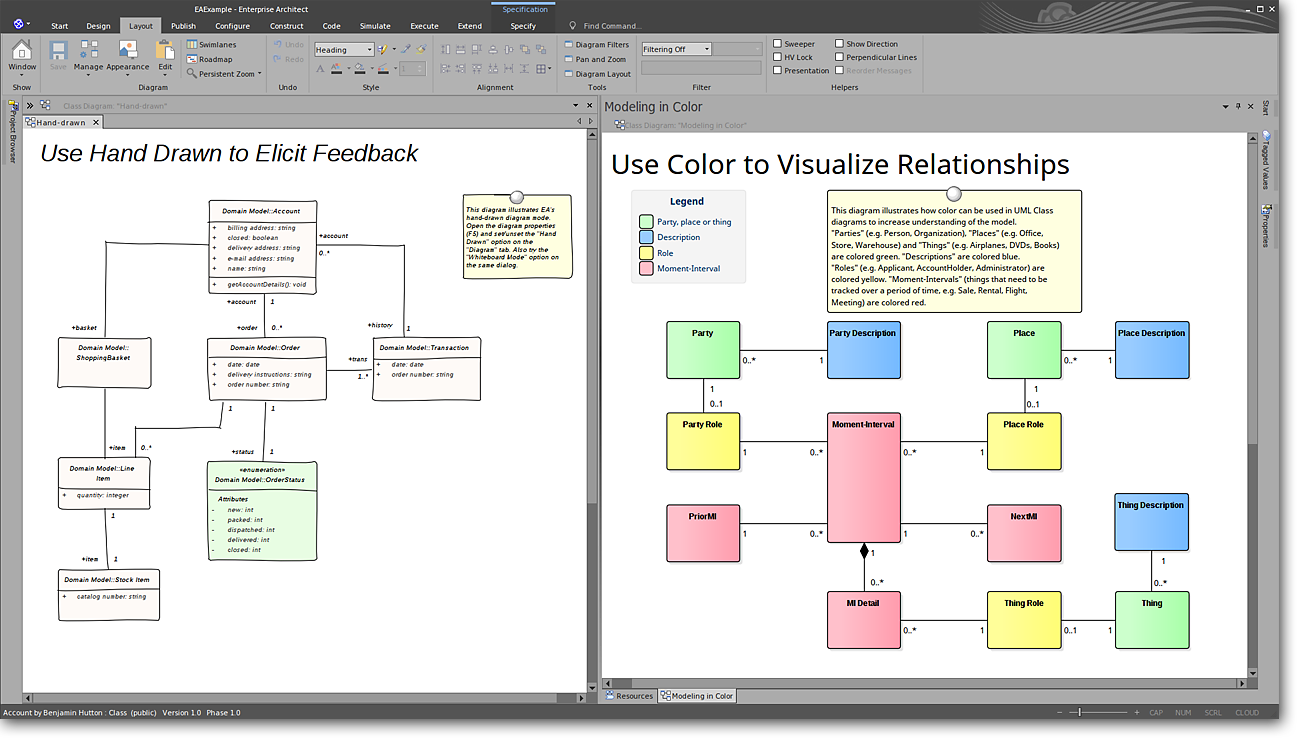Enable the Sweeper checkbox

777,44
